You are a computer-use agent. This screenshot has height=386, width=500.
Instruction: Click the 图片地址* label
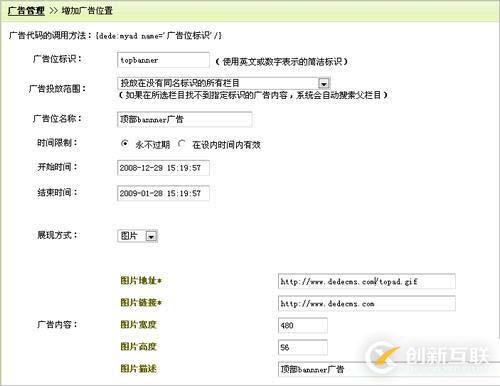[141, 281]
